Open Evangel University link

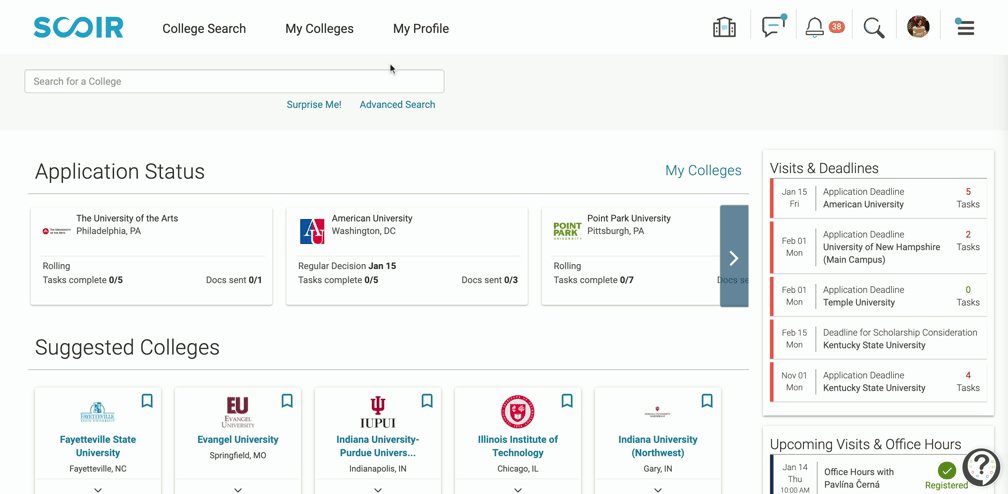pyautogui.click(x=238, y=439)
